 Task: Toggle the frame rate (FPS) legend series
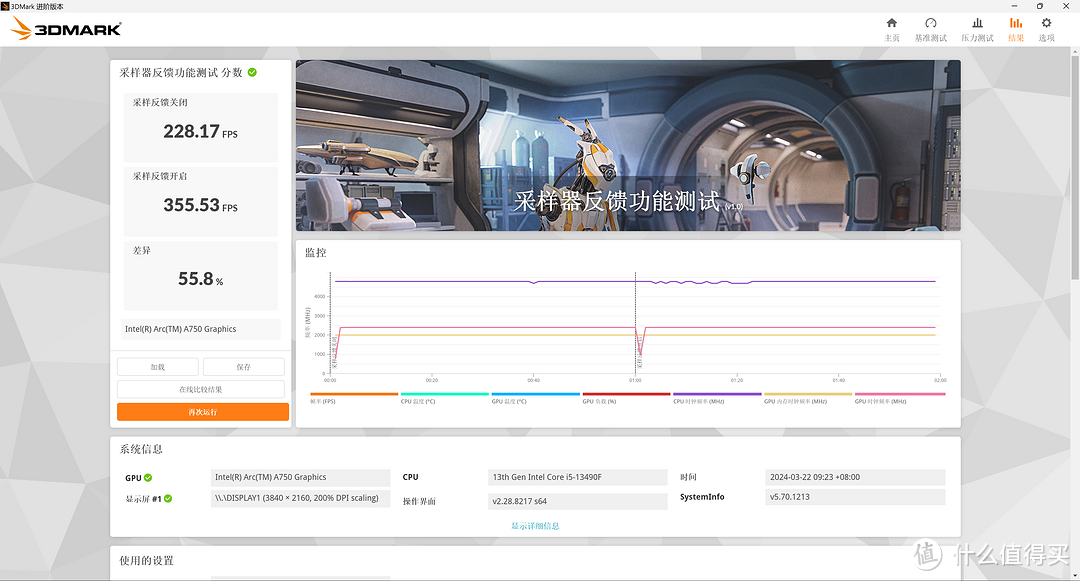[354, 398]
